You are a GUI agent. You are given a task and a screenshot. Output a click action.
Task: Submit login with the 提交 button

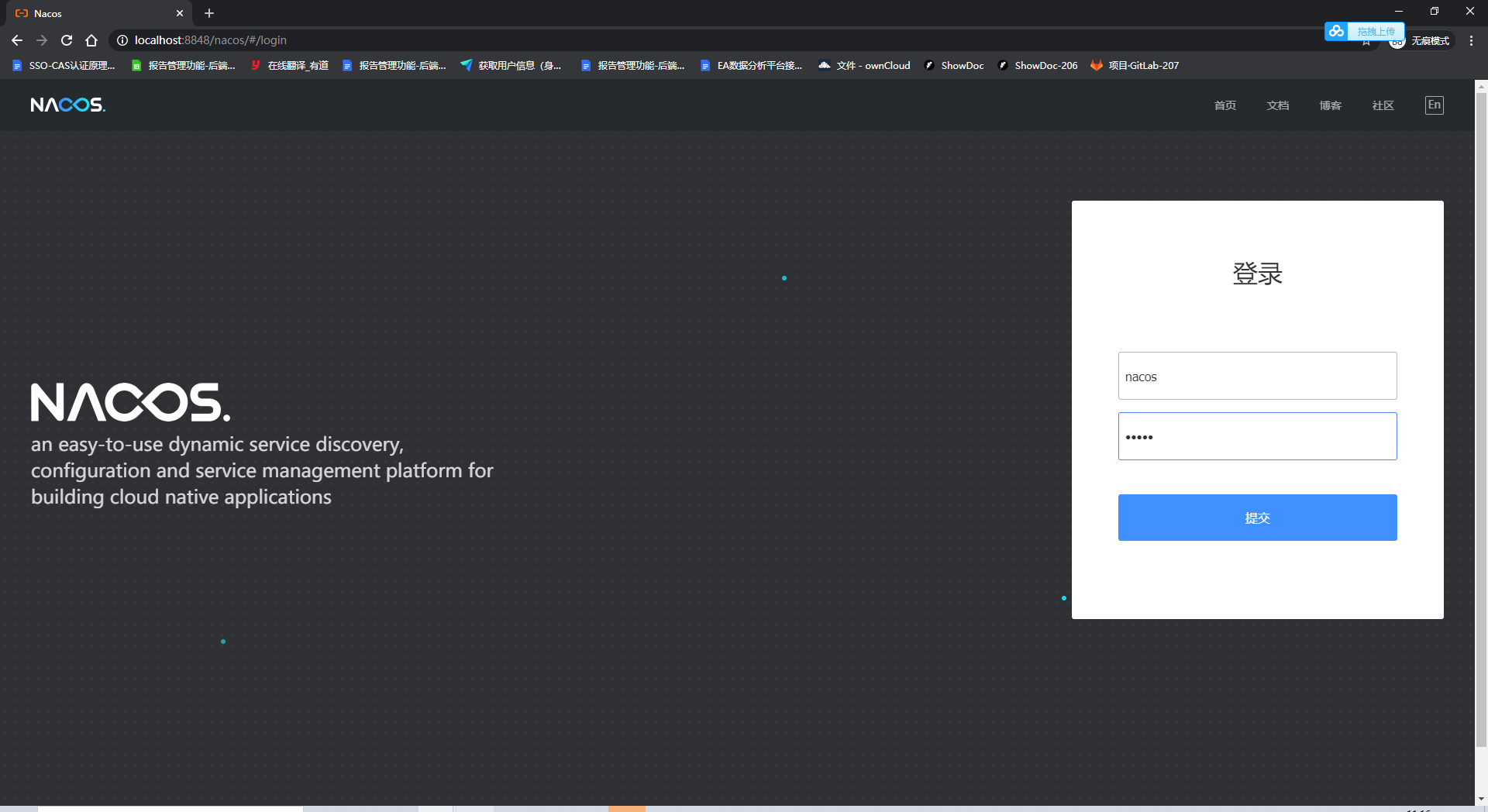click(1257, 518)
